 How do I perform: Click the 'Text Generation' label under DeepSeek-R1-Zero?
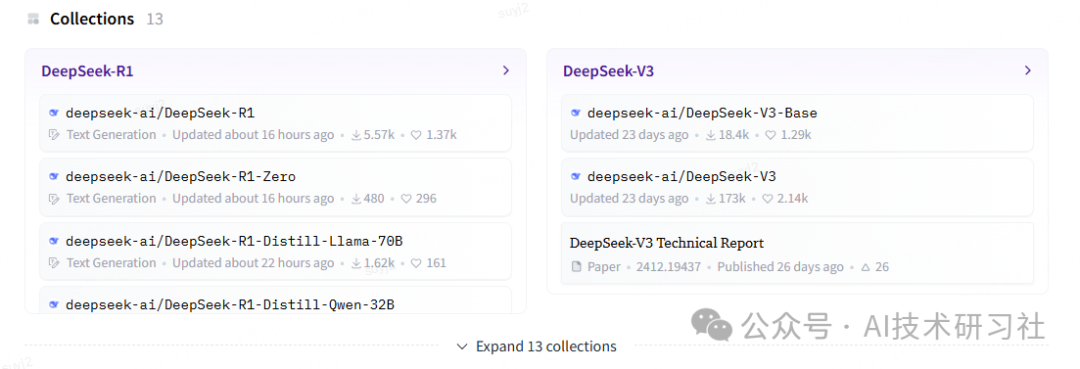point(111,199)
